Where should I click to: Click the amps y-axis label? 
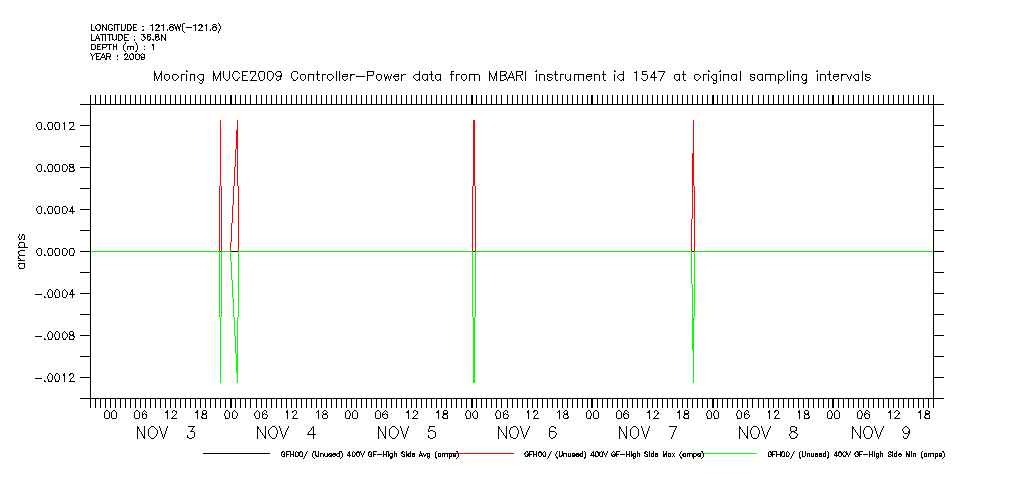21,252
